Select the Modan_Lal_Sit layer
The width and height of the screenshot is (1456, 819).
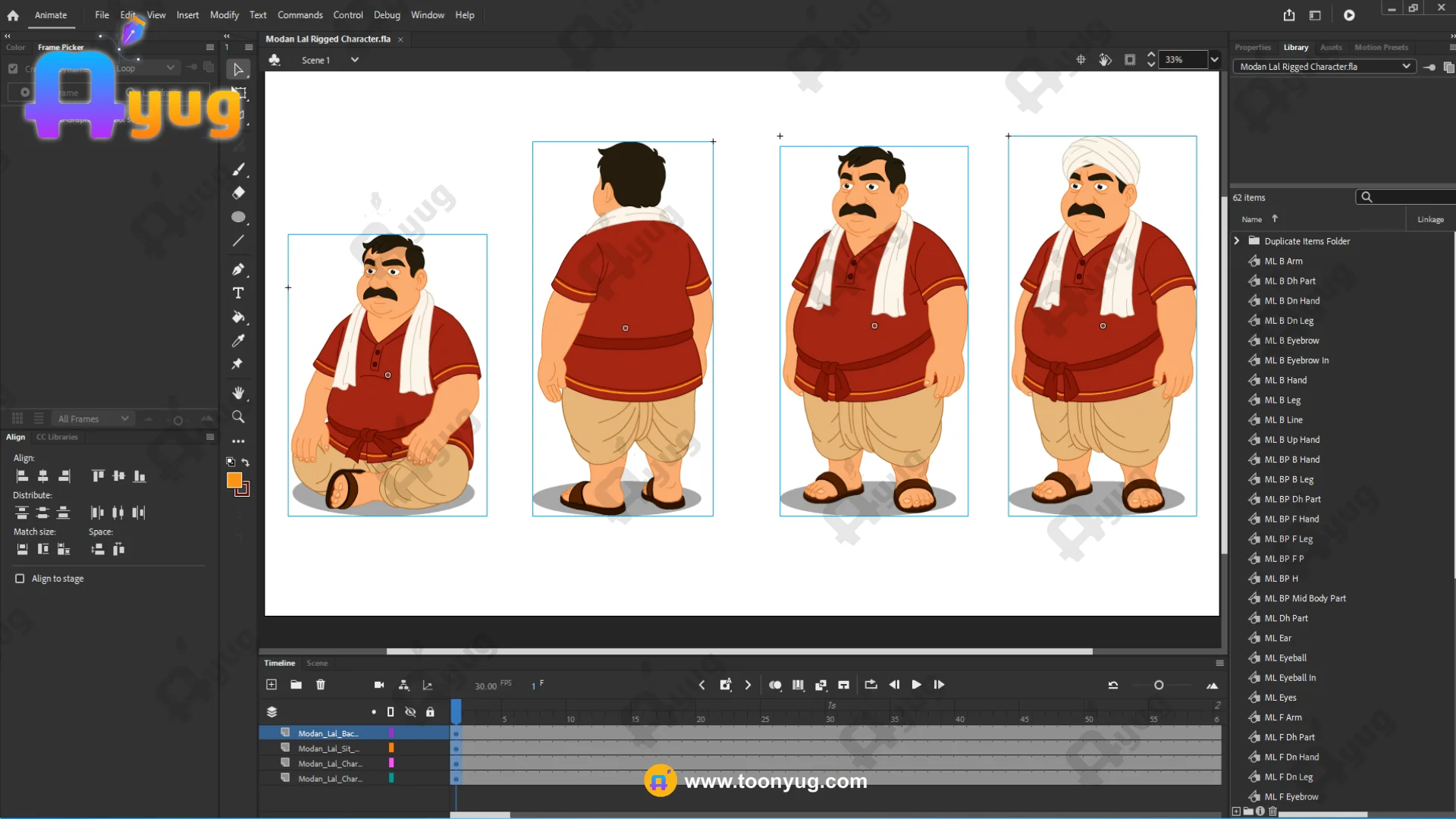coord(328,748)
